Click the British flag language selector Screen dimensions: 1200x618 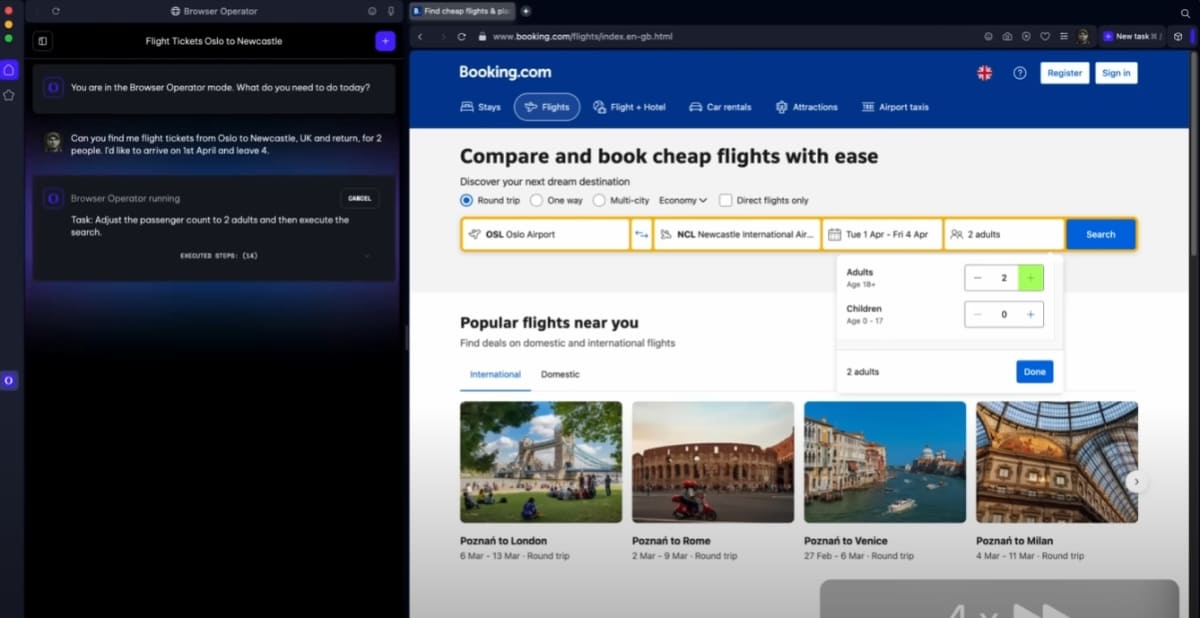point(984,73)
